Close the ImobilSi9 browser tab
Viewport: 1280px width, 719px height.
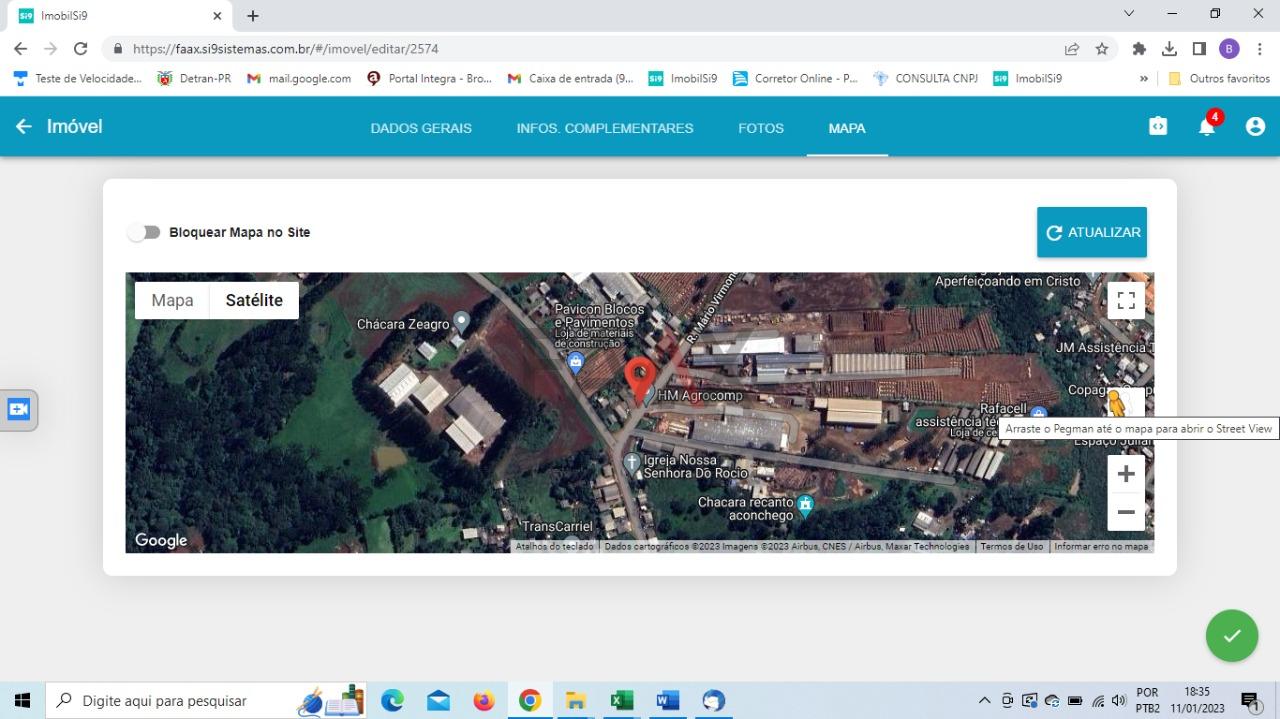click(217, 16)
